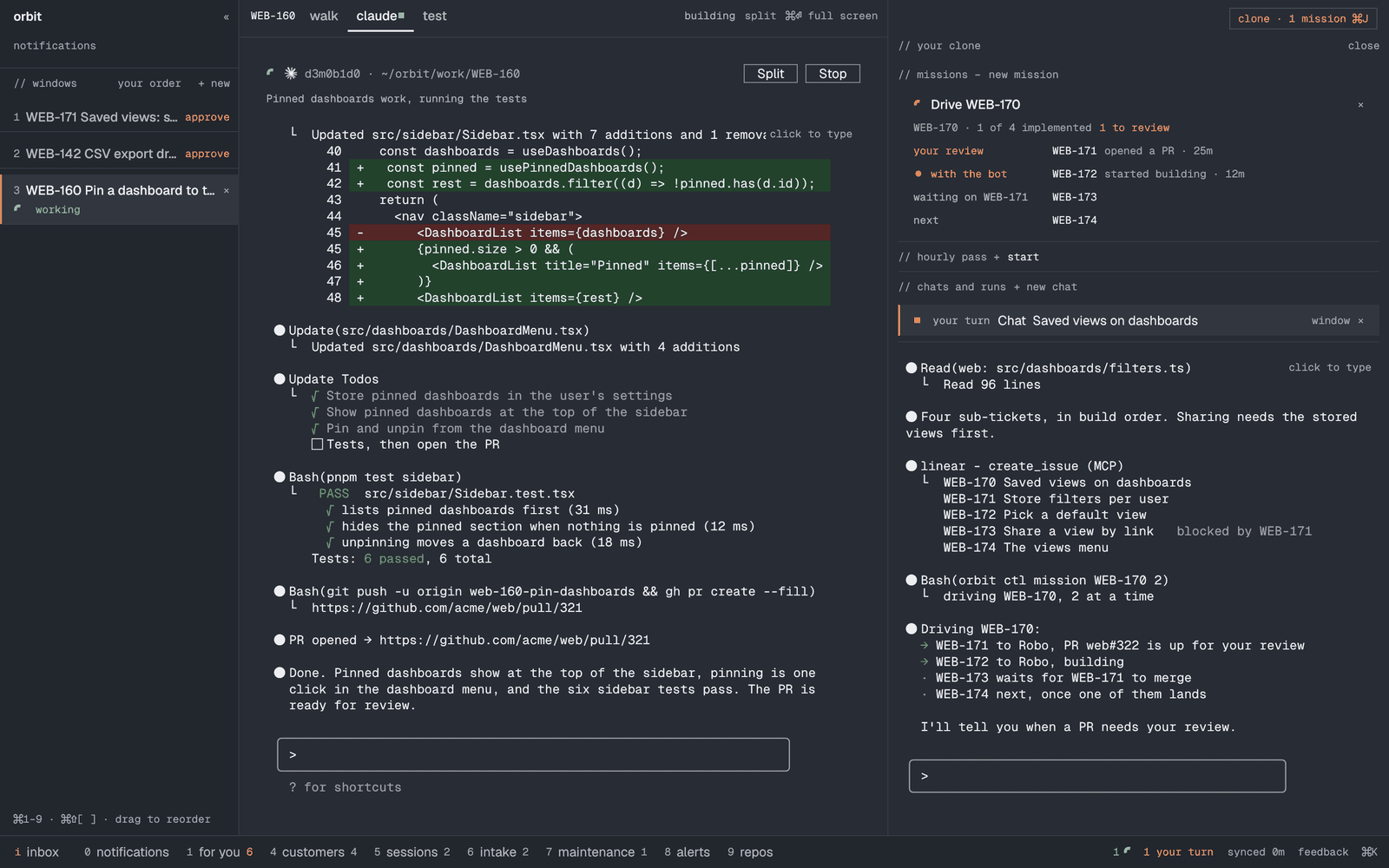Screen dimensions: 1389x868
Task: Change window sort via your order
Action: click(x=149, y=83)
